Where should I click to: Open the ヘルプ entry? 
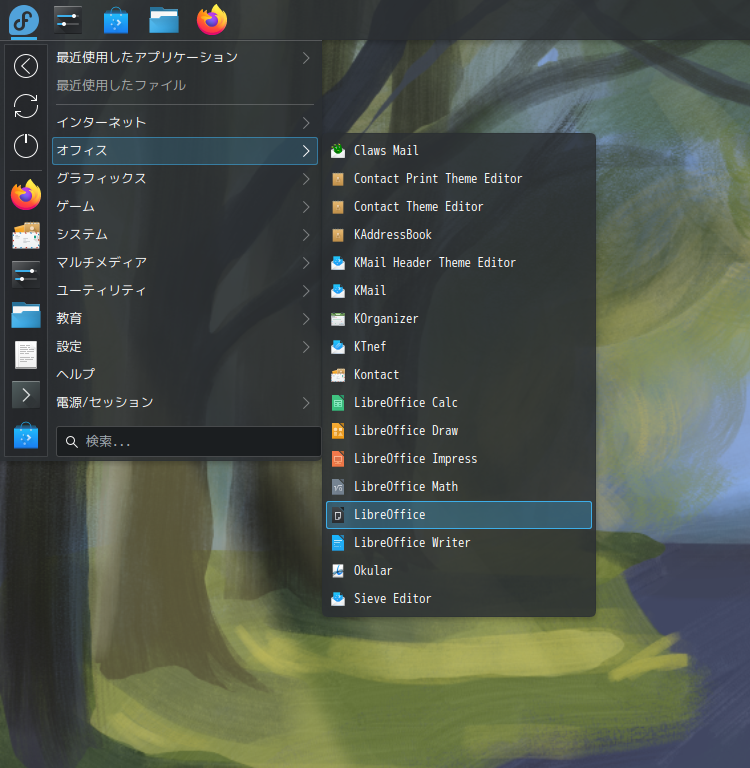[x=185, y=375]
